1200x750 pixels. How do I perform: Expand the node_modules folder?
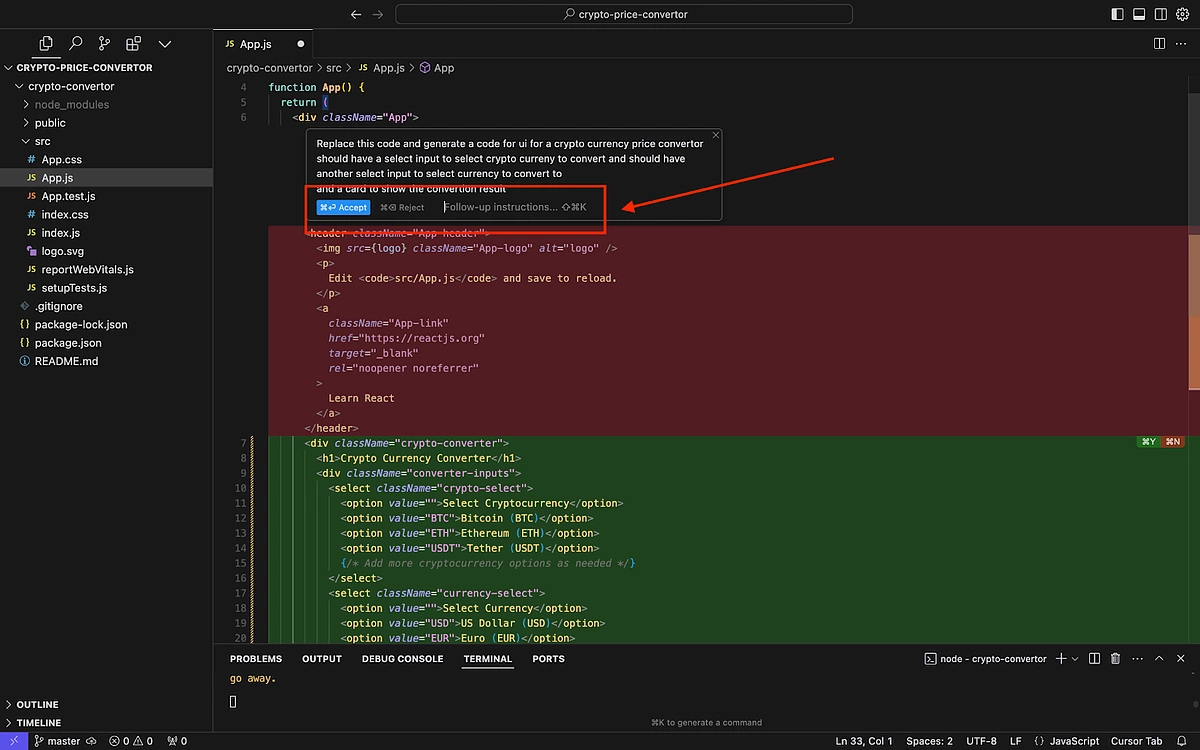(x=70, y=104)
